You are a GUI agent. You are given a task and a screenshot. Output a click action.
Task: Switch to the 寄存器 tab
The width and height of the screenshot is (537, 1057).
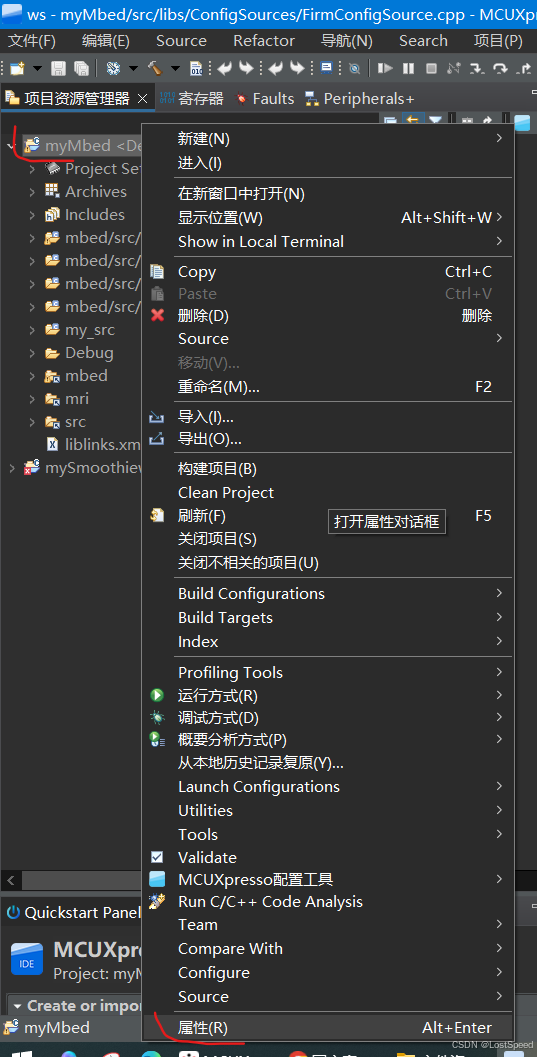point(191,98)
